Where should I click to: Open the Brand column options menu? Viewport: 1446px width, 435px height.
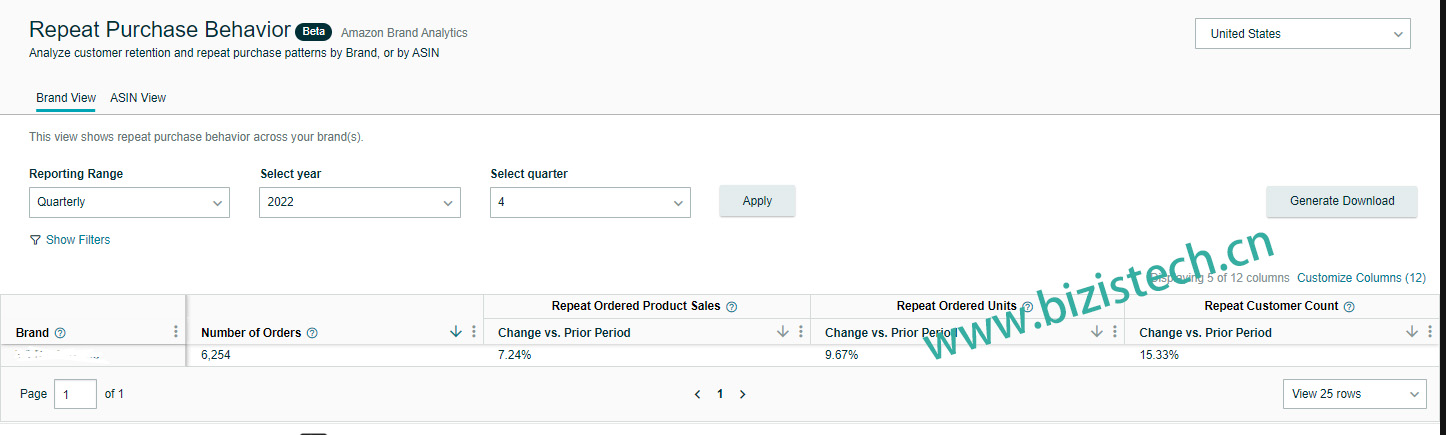pos(176,332)
